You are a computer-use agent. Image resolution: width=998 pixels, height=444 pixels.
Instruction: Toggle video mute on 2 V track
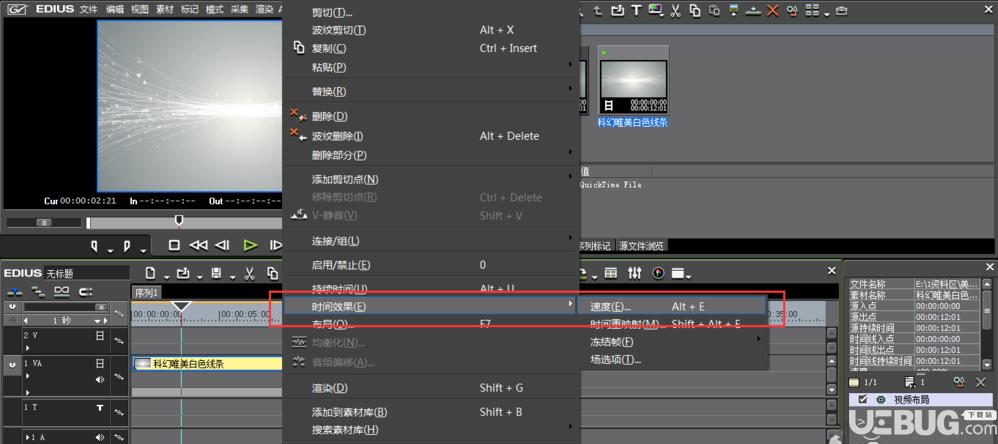tap(100, 335)
